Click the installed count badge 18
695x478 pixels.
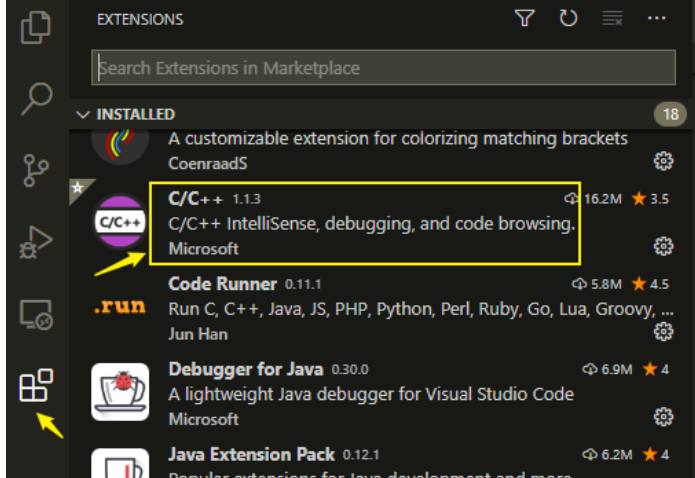coord(670,114)
